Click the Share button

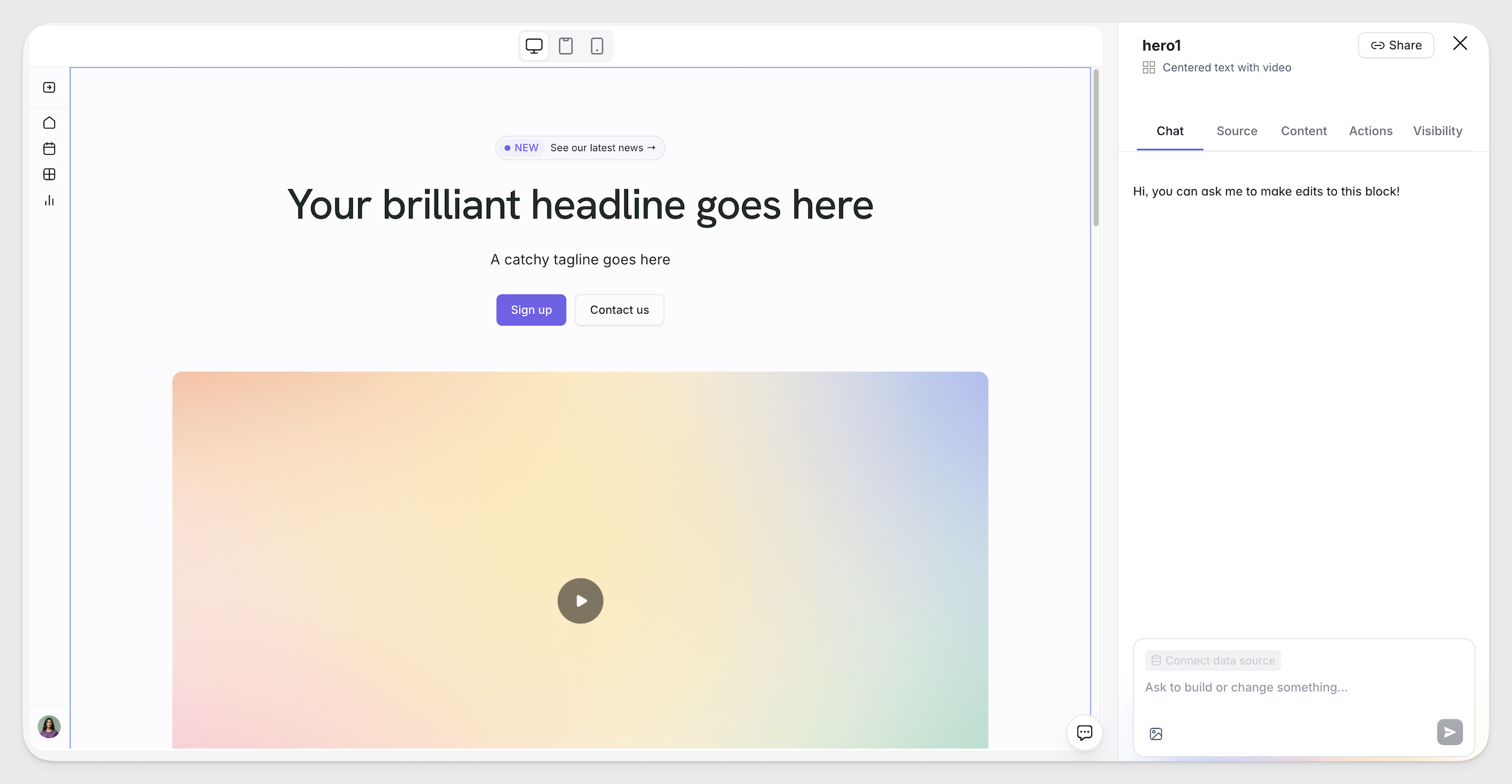point(1396,45)
